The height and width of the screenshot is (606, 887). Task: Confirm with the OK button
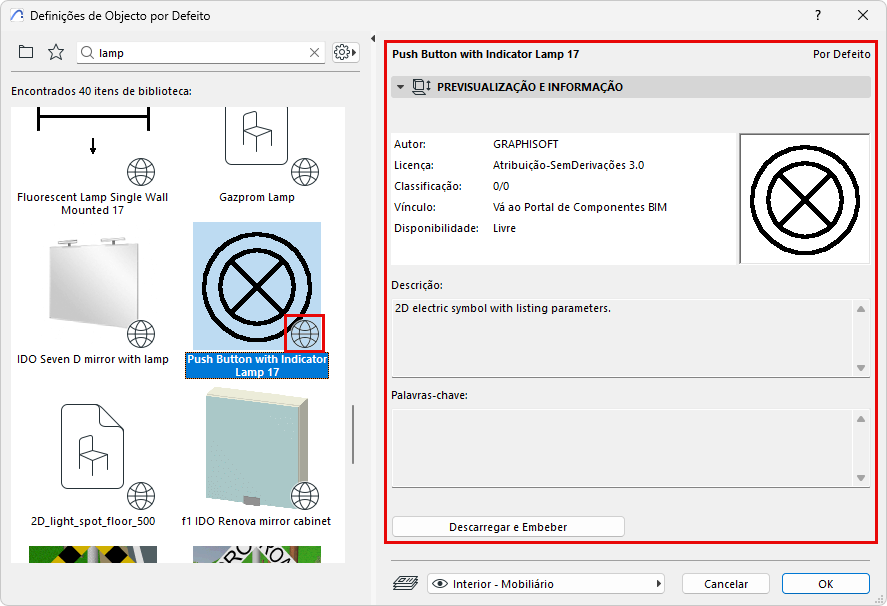coord(825,583)
